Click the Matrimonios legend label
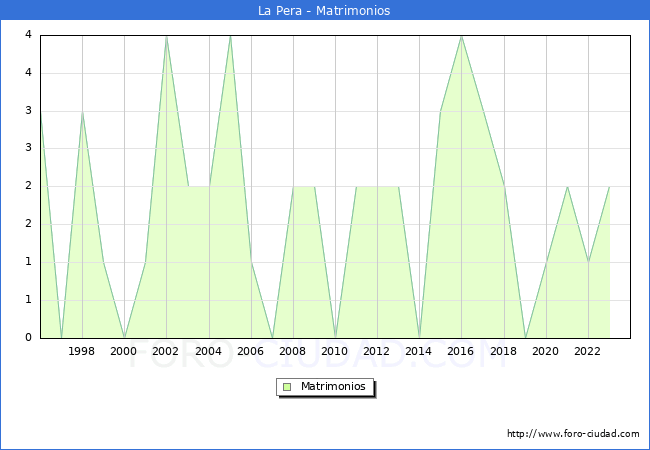Image resolution: width=650 pixels, height=450 pixels. (333, 386)
